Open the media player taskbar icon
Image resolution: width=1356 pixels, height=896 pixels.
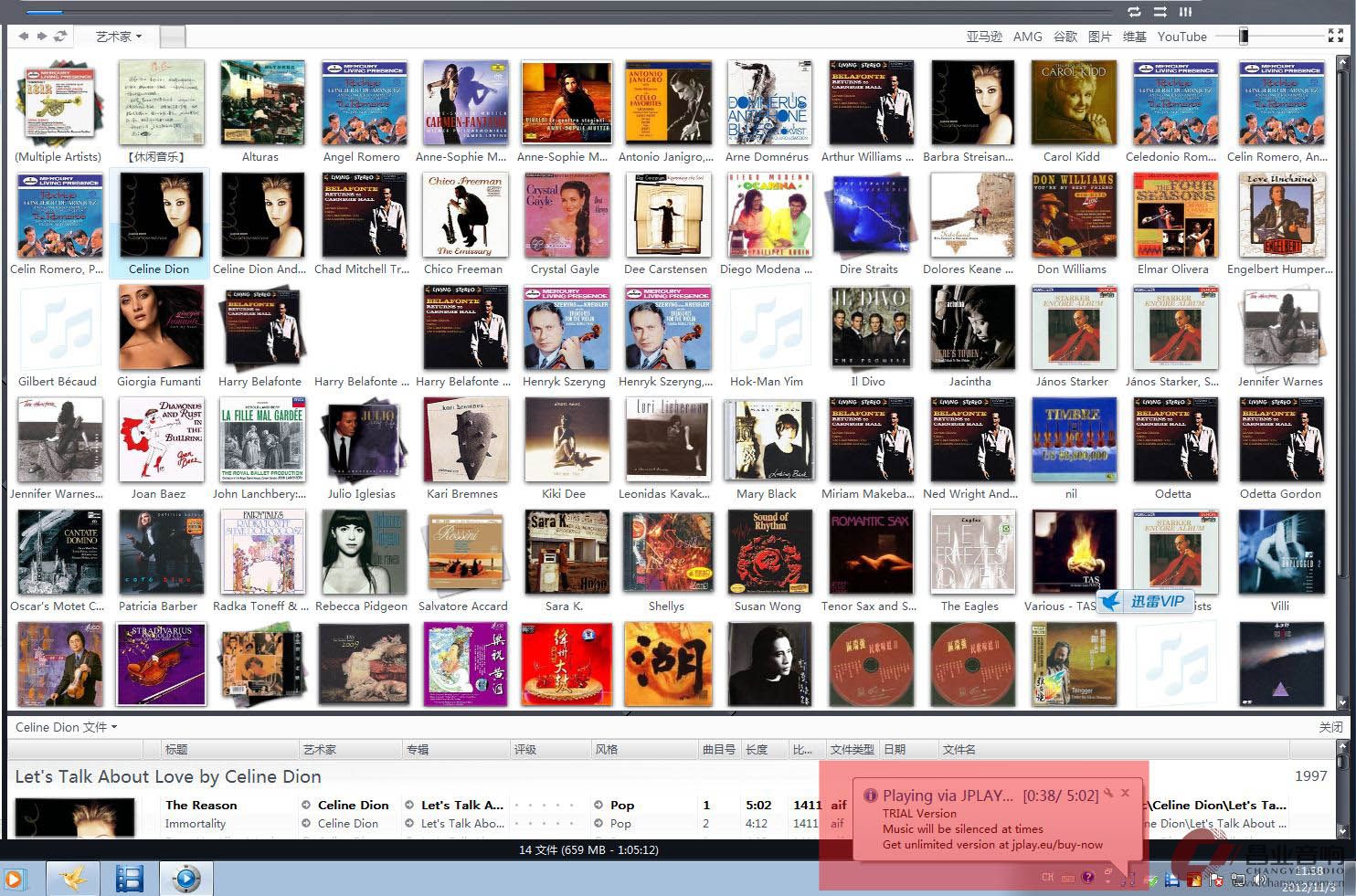tap(186, 879)
